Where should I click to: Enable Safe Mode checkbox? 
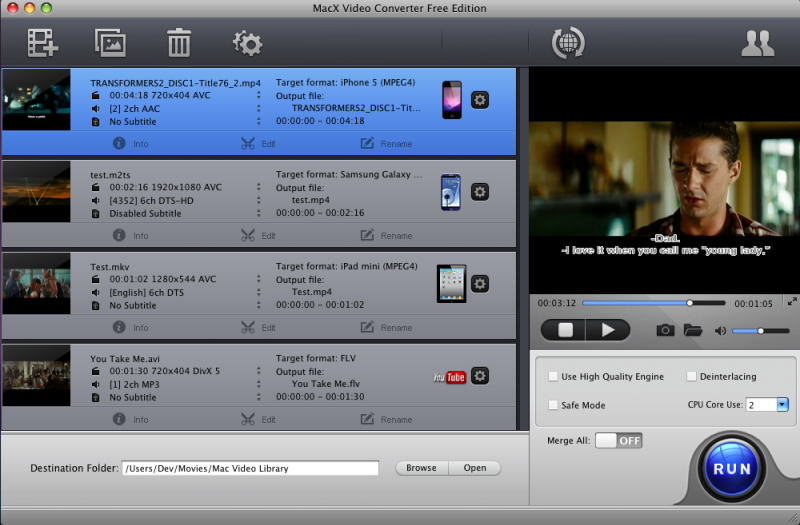click(553, 405)
